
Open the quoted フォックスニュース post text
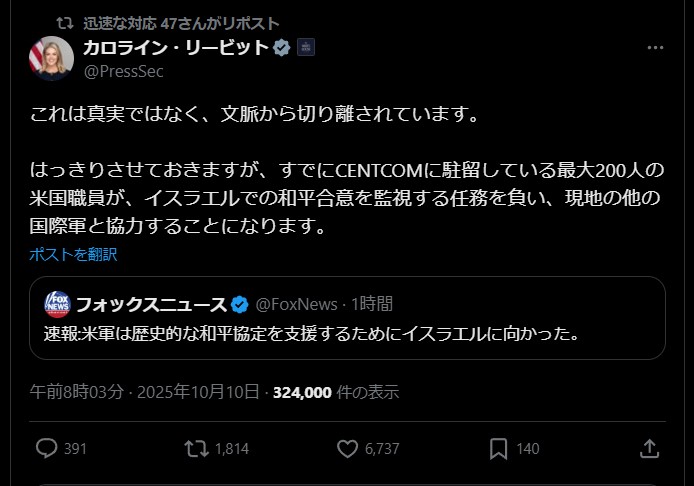click(x=312, y=331)
